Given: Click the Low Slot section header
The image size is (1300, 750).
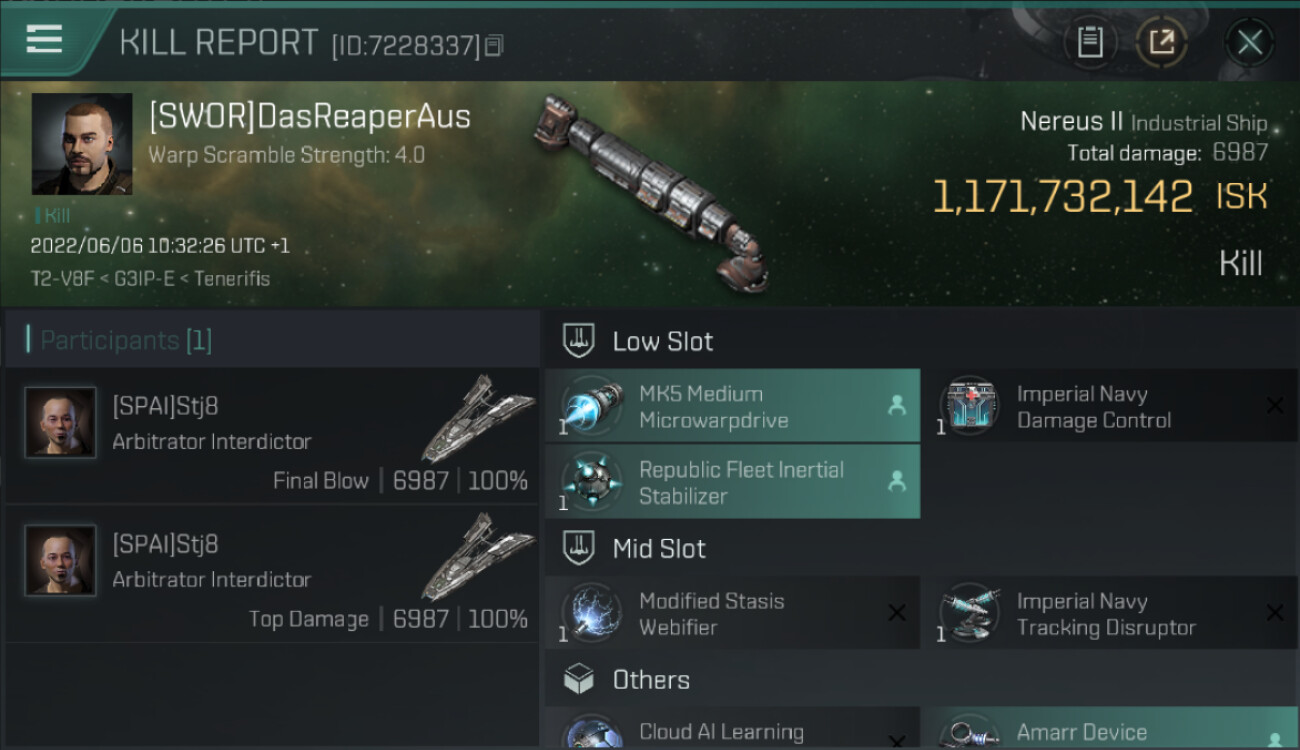Looking at the screenshot, I should tap(662, 342).
